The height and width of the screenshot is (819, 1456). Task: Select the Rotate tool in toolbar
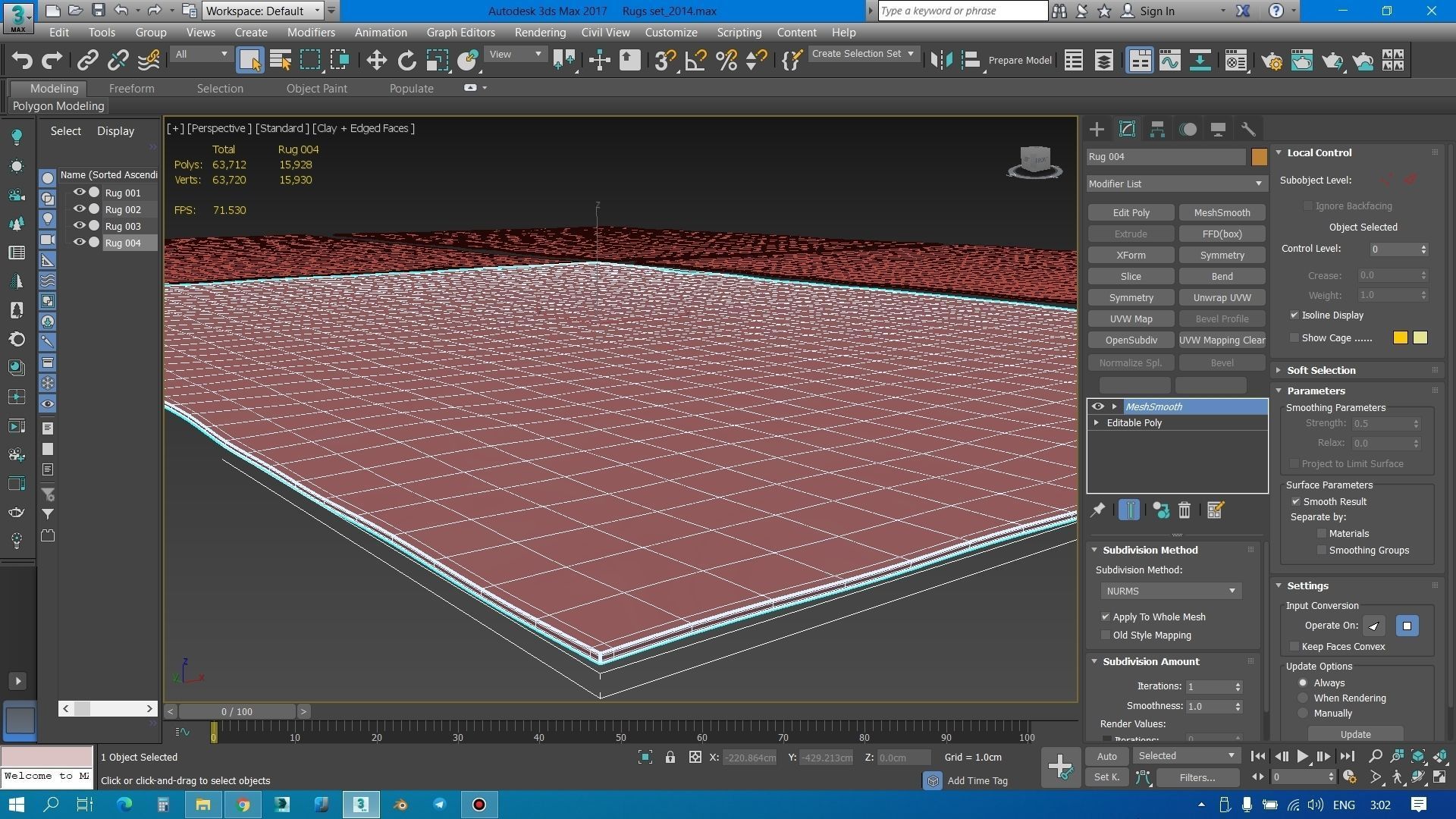407,61
